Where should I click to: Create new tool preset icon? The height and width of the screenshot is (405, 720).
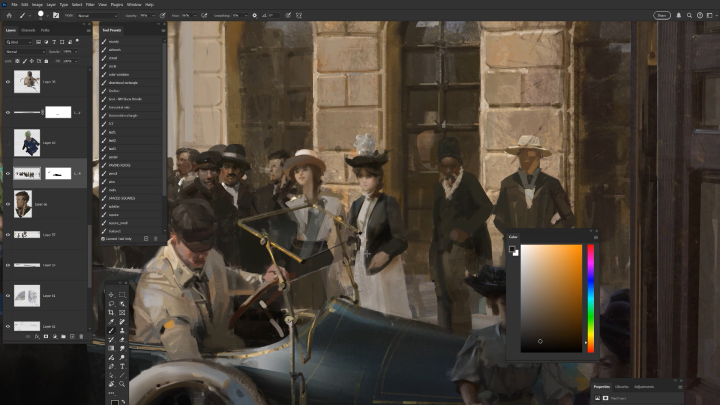146,239
